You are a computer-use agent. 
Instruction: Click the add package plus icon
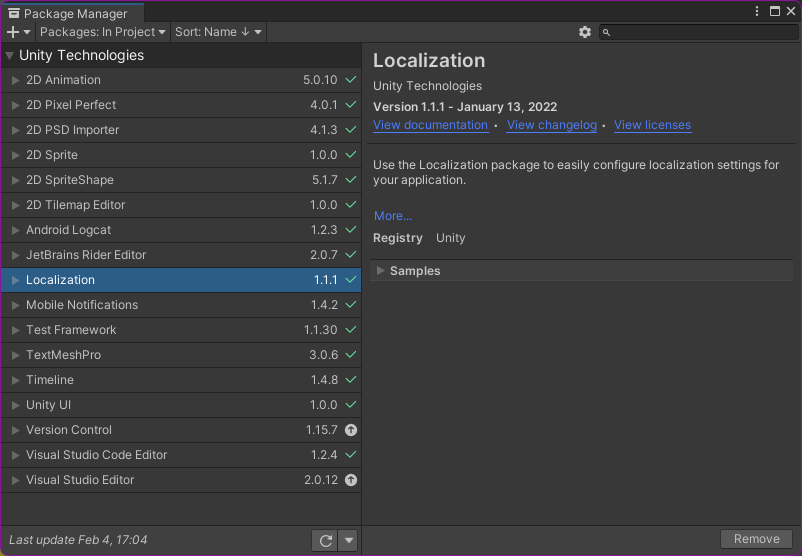point(13,32)
